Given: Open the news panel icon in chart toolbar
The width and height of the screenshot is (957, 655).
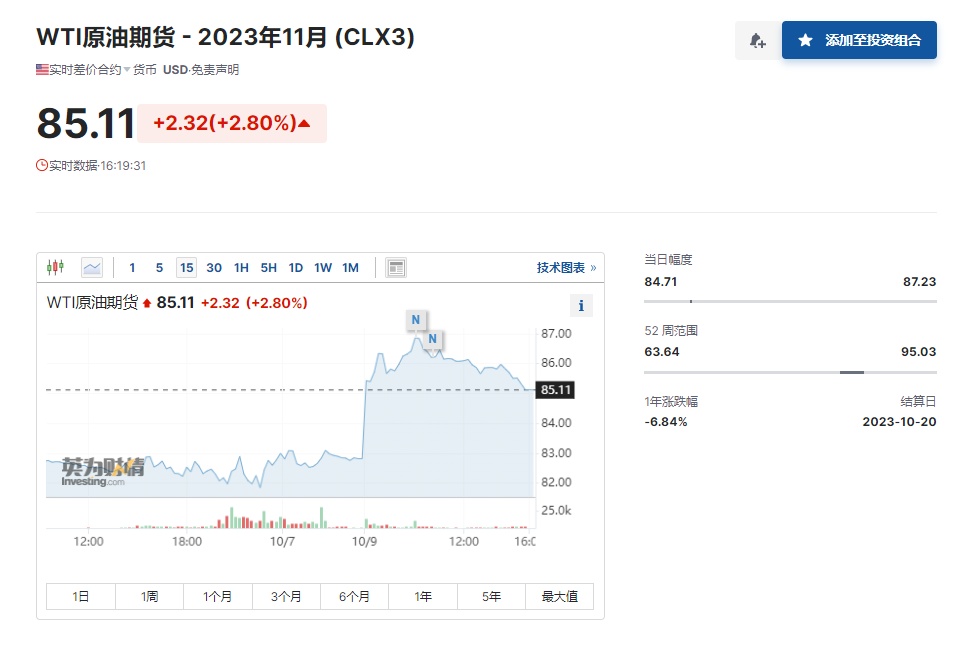Looking at the screenshot, I should click(396, 267).
